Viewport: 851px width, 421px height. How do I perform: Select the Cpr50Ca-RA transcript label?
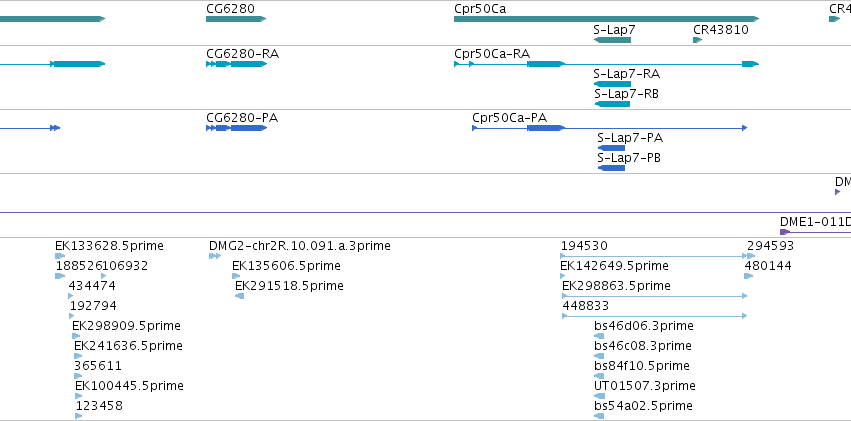pos(492,54)
